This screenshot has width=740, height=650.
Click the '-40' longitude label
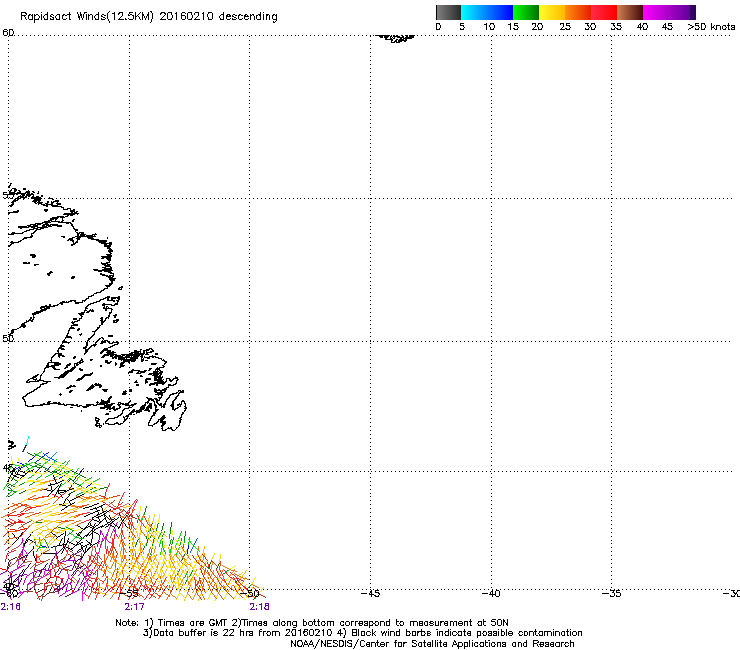click(x=491, y=593)
